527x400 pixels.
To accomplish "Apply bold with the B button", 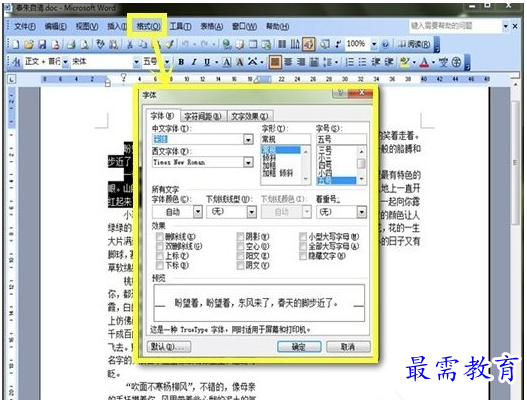I will (x=181, y=62).
